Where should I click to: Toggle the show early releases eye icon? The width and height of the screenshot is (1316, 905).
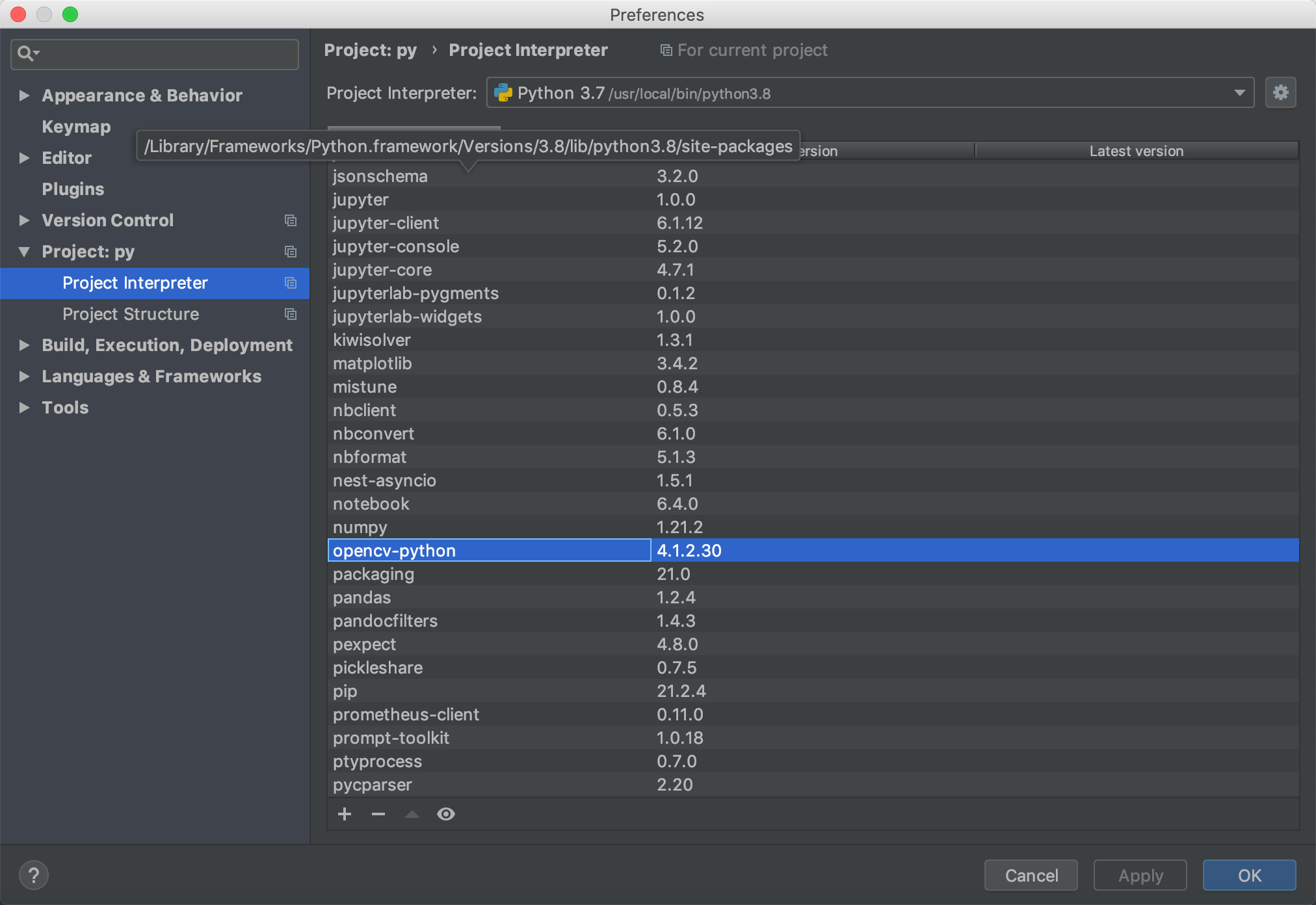(x=446, y=814)
